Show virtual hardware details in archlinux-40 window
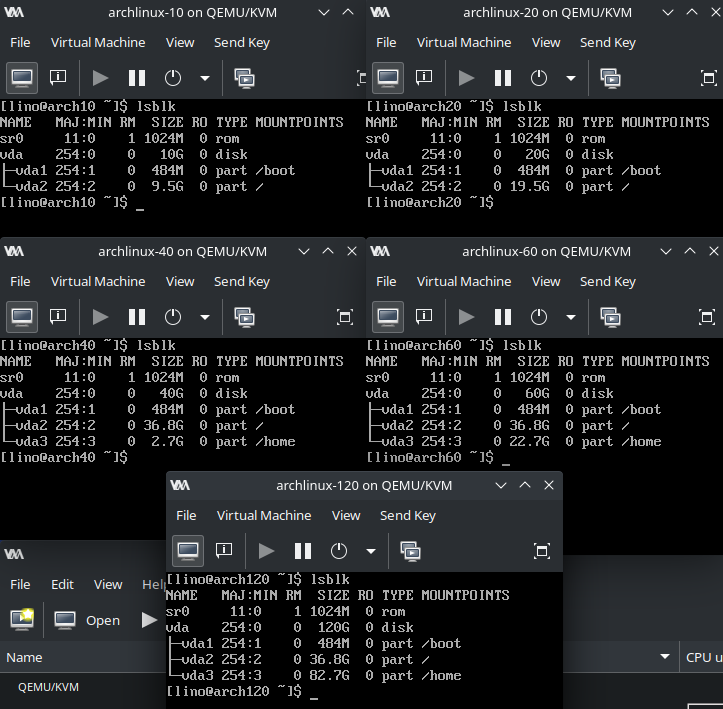 coord(58,317)
